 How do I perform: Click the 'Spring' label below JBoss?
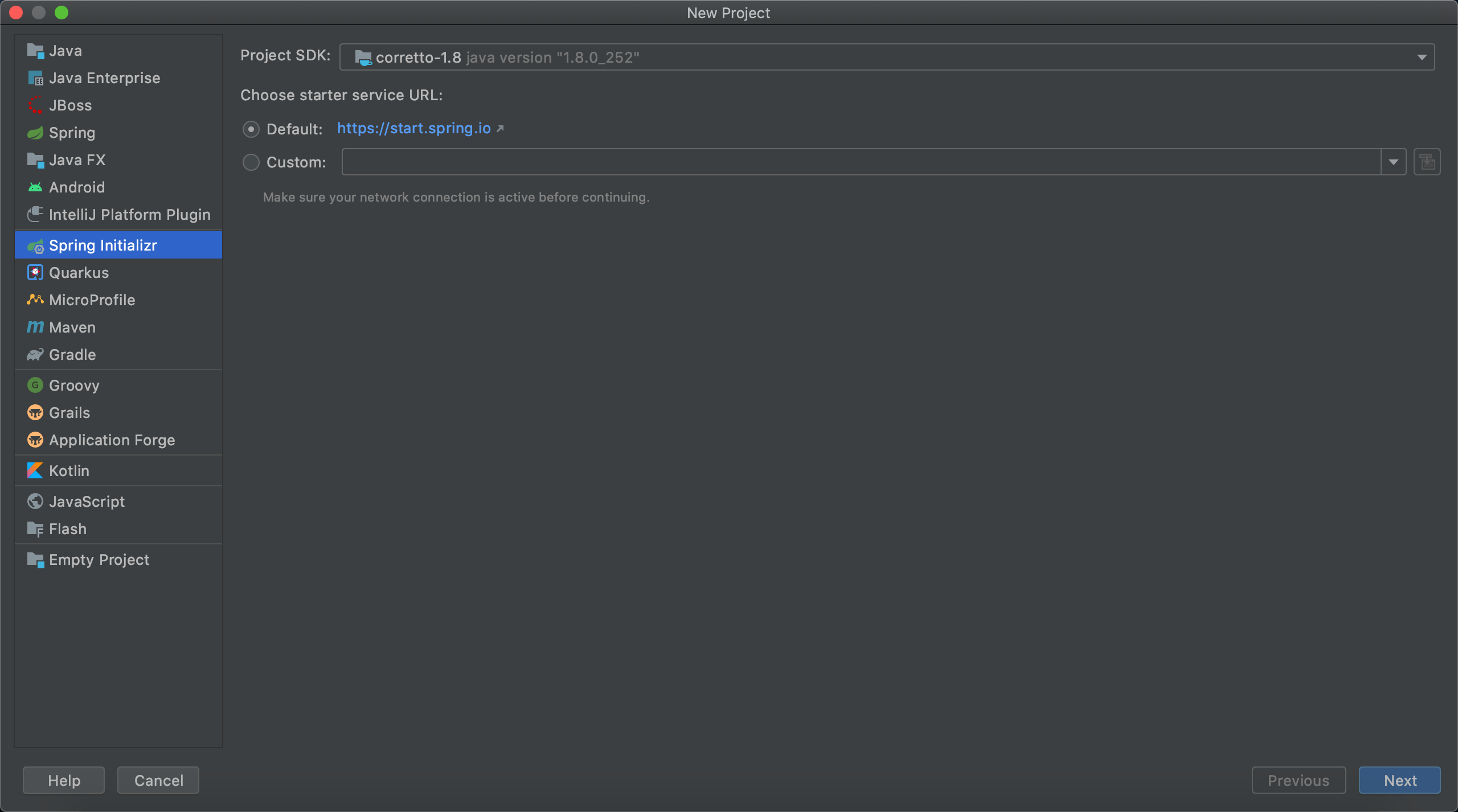point(72,133)
